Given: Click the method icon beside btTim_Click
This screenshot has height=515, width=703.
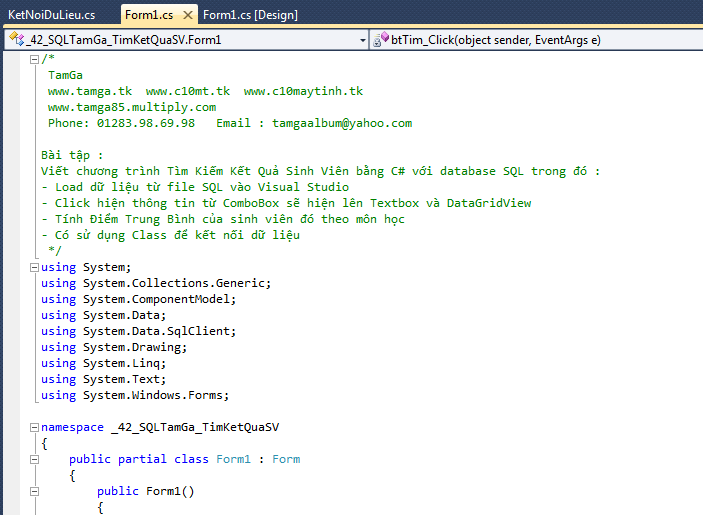Looking at the screenshot, I should pos(381,39).
